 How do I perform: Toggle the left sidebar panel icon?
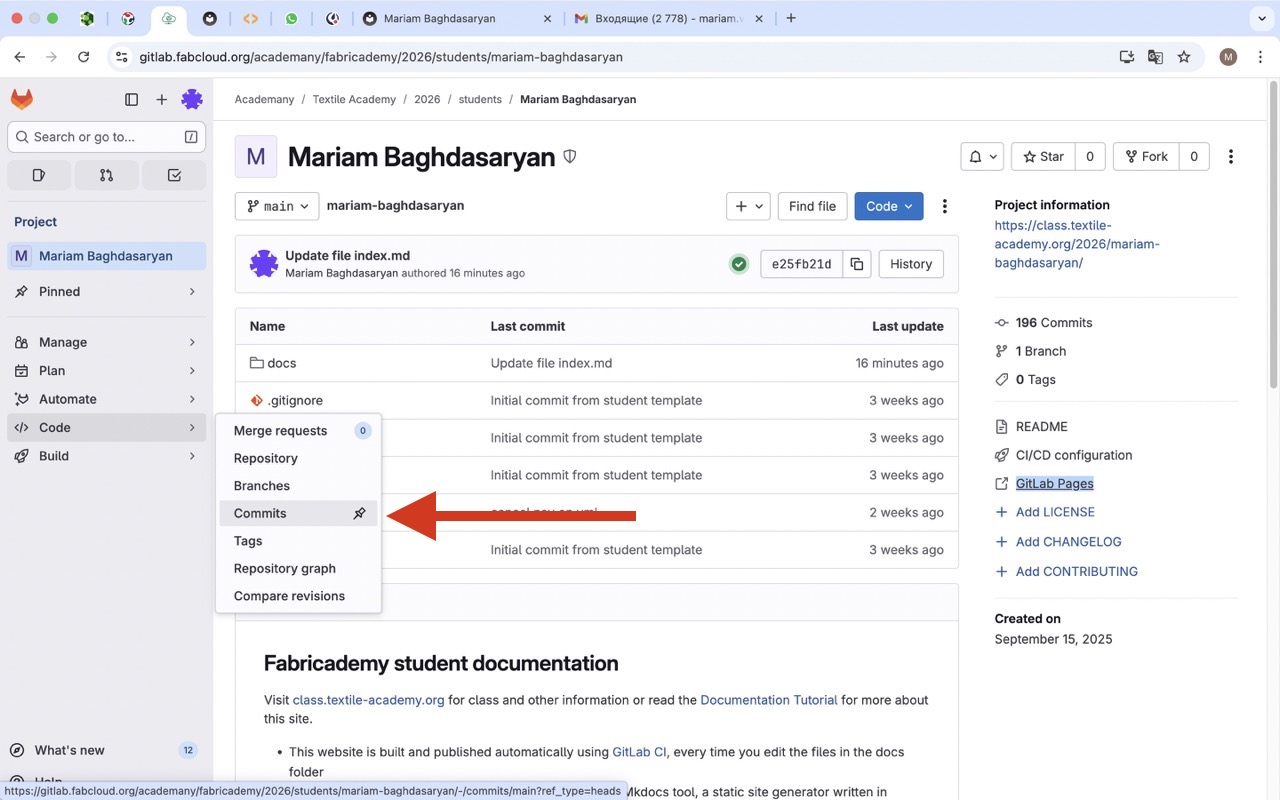[x=131, y=99]
